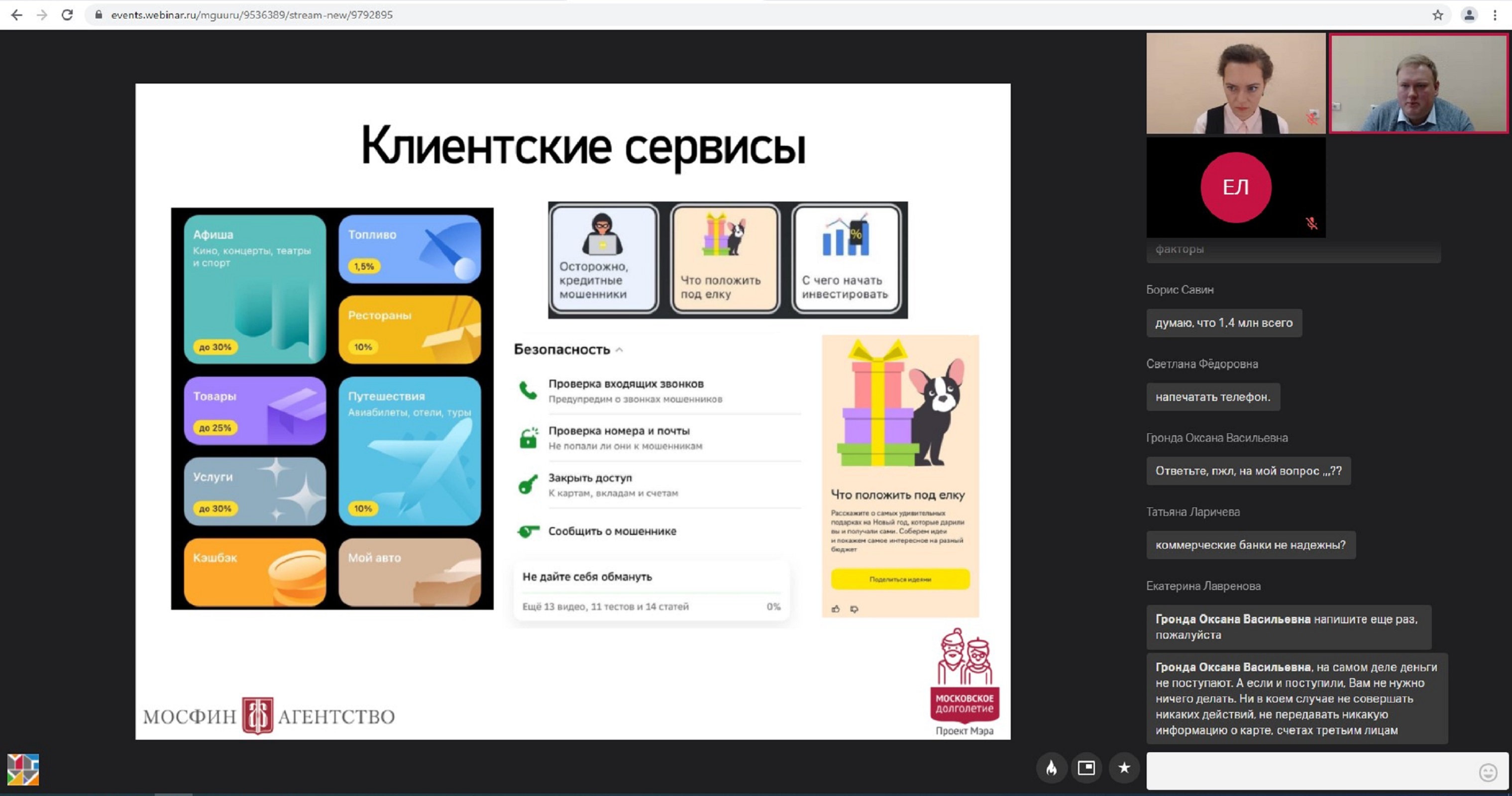Open Chrome three-dot menu
The width and height of the screenshot is (1512, 796).
click(x=1495, y=14)
